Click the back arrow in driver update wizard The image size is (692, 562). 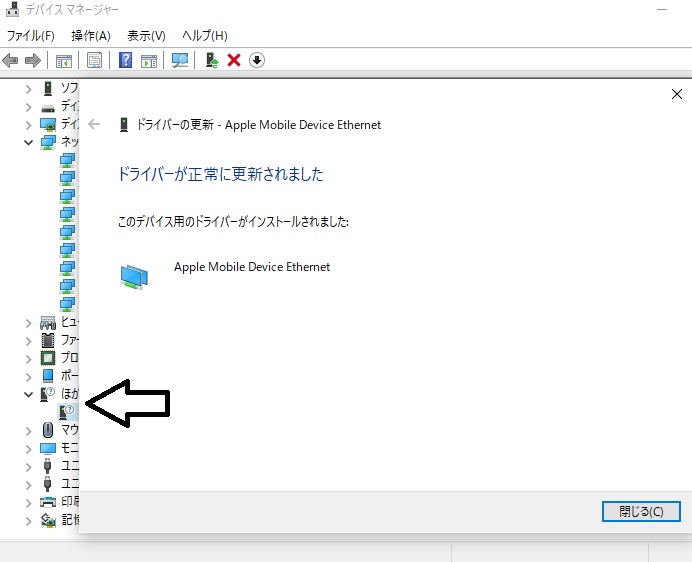click(94, 124)
